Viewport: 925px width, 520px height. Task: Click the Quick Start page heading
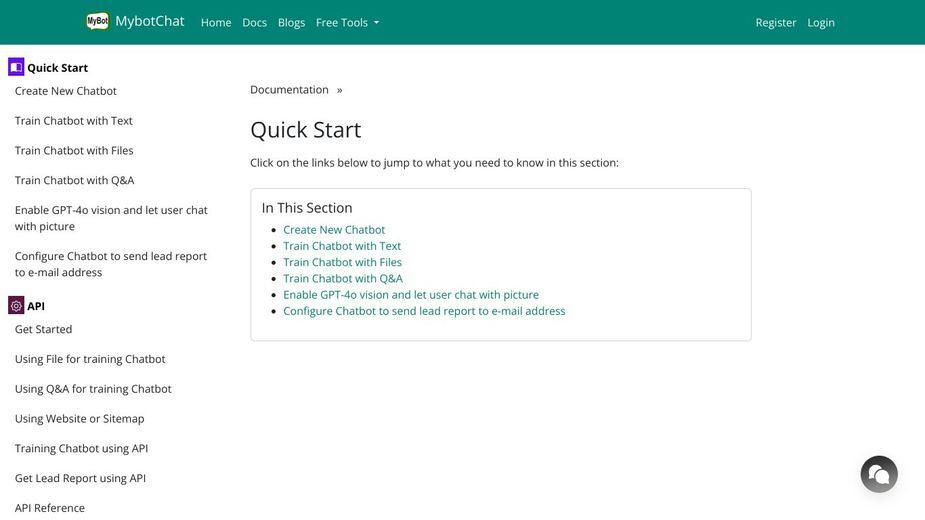point(306,130)
